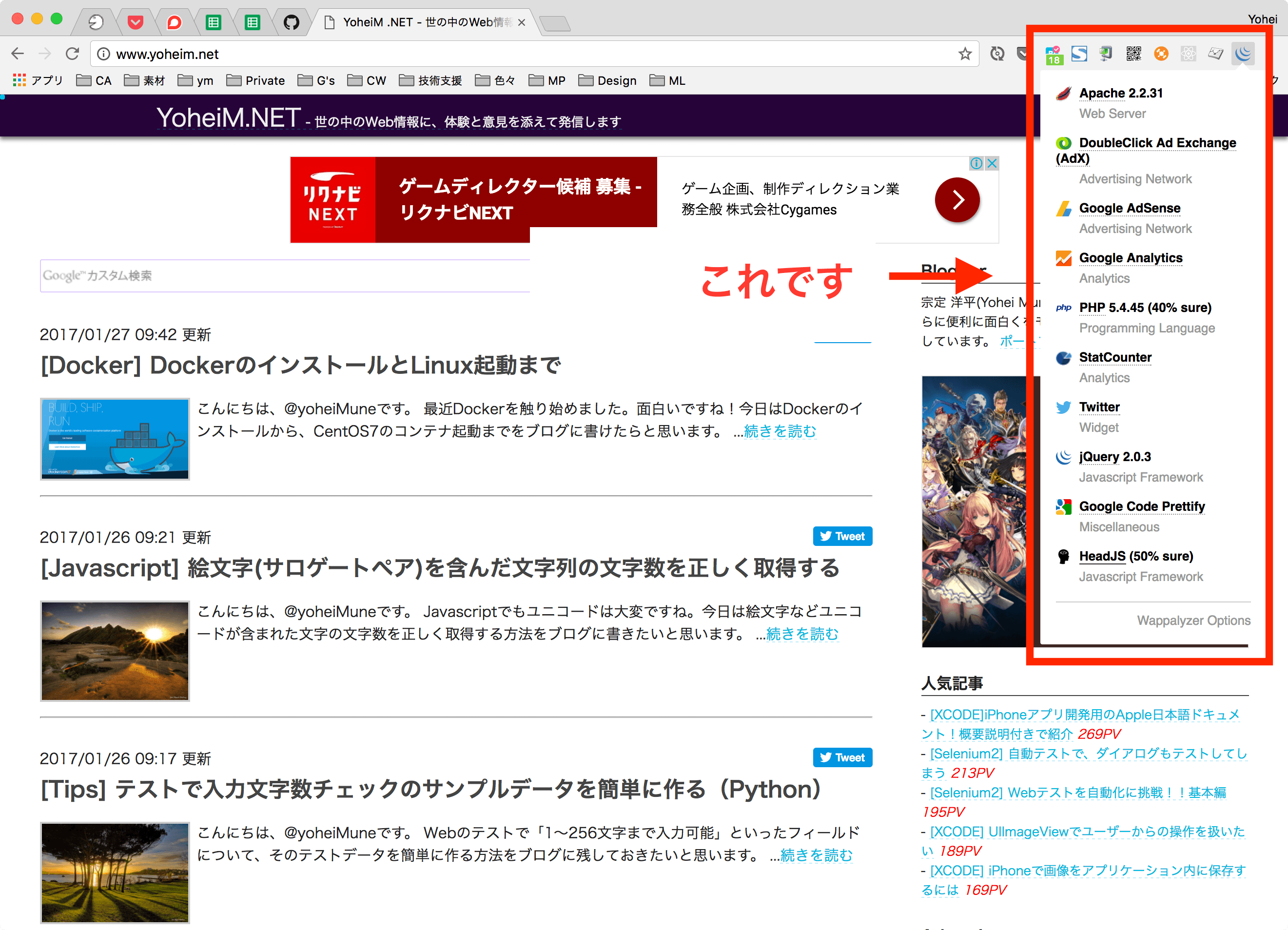Open HeadJS entry
The image size is (1288, 930).
(x=1136, y=556)
